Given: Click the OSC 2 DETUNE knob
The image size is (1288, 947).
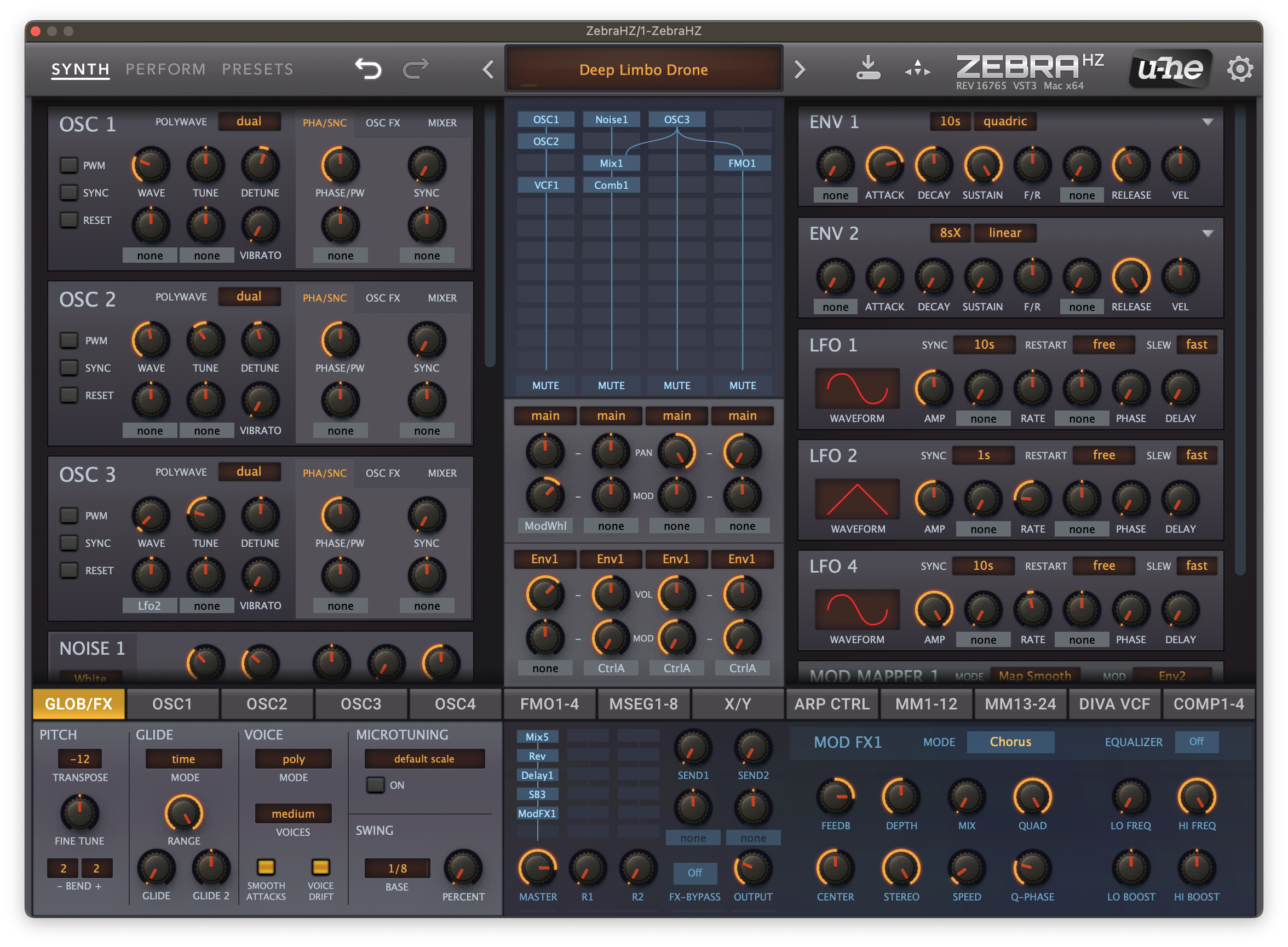Looking at the screenshot, I should click(x=260, y=340).
